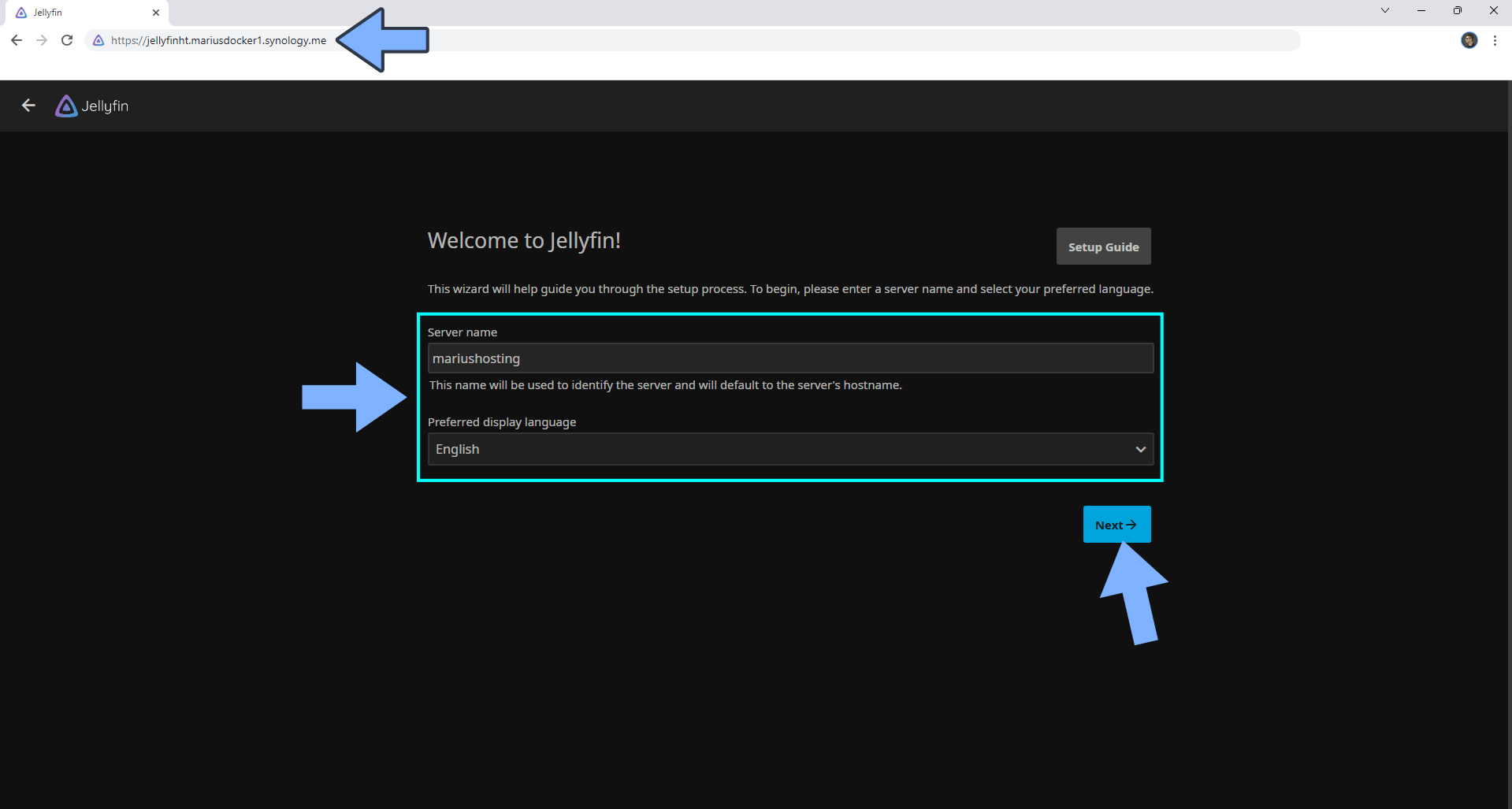The height and width of the screenshot is (809, 1512).
Task: Click the 'Preferred display language' label
Action: pyautogui.click(x=502, y=422)
